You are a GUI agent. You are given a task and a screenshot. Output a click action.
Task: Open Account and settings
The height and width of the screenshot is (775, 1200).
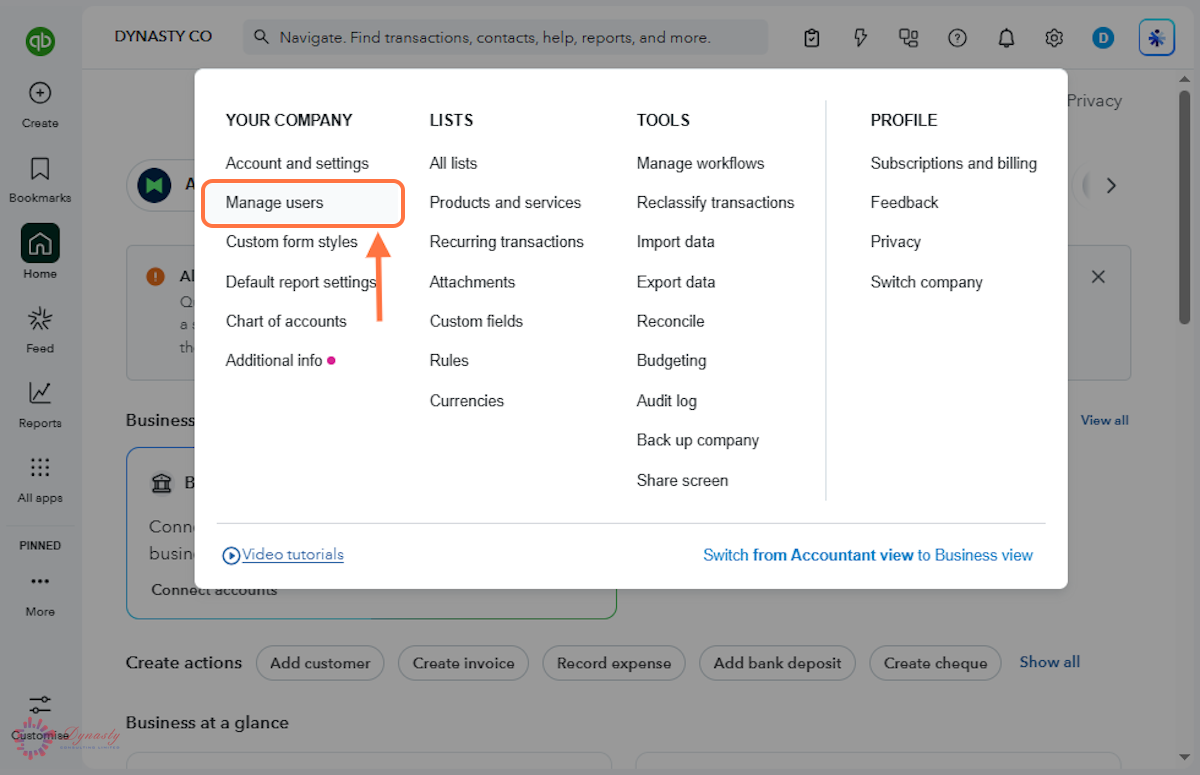297,163
